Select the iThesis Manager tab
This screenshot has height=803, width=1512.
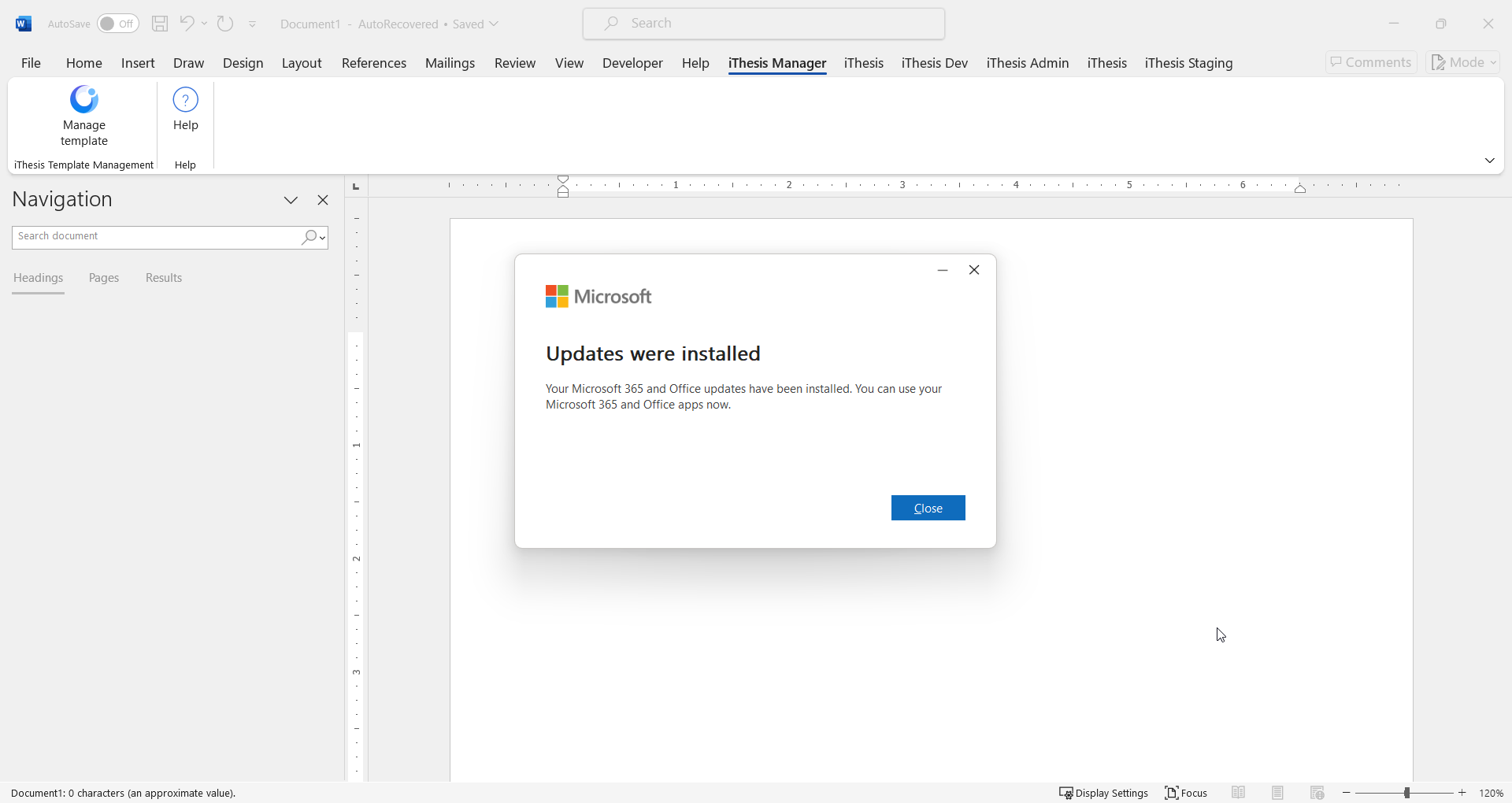[x=777, y=63]
